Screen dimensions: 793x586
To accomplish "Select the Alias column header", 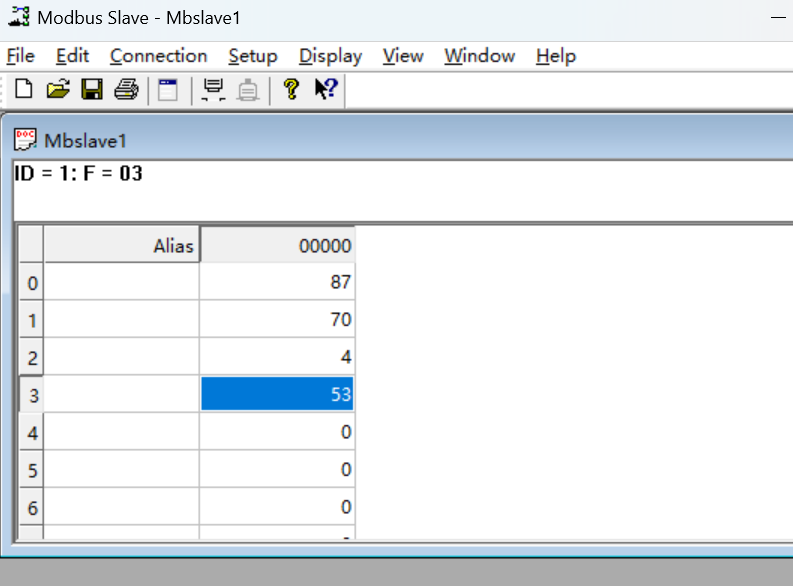I will coord(122,245).
